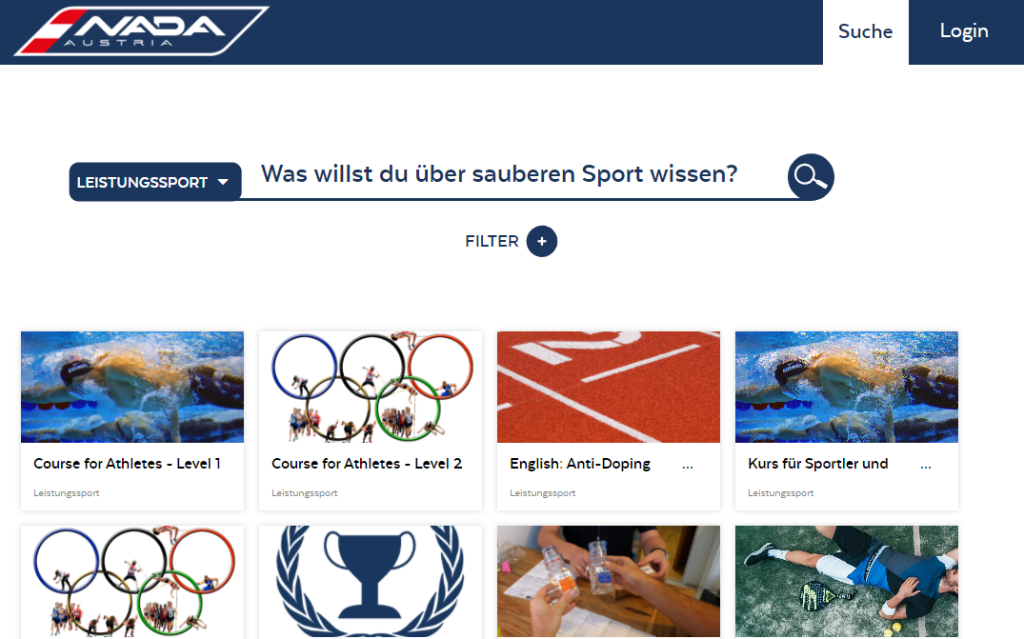This screenshot has width=1024, height=639.
Task: Click the FILTER label
Action: [x=491, y=241]
